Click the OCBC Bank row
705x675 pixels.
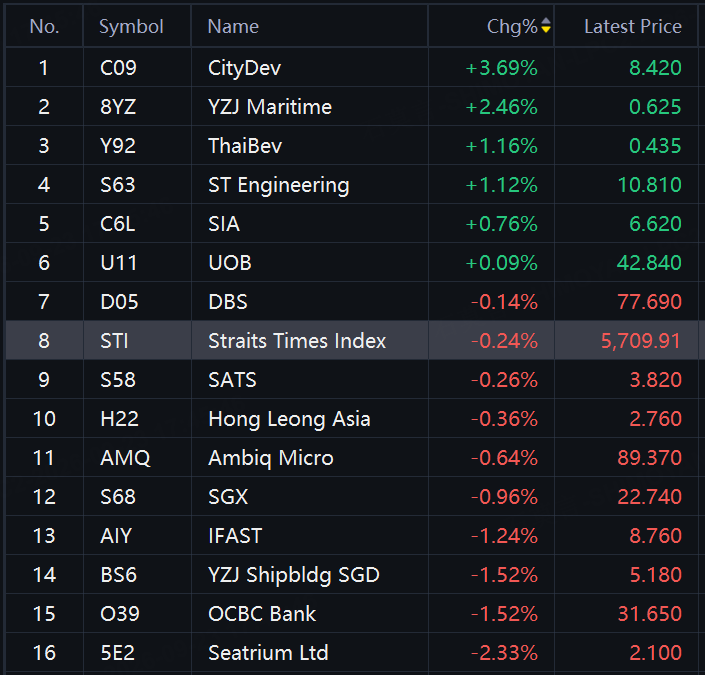pyautogui.click(x=352, y=614)
